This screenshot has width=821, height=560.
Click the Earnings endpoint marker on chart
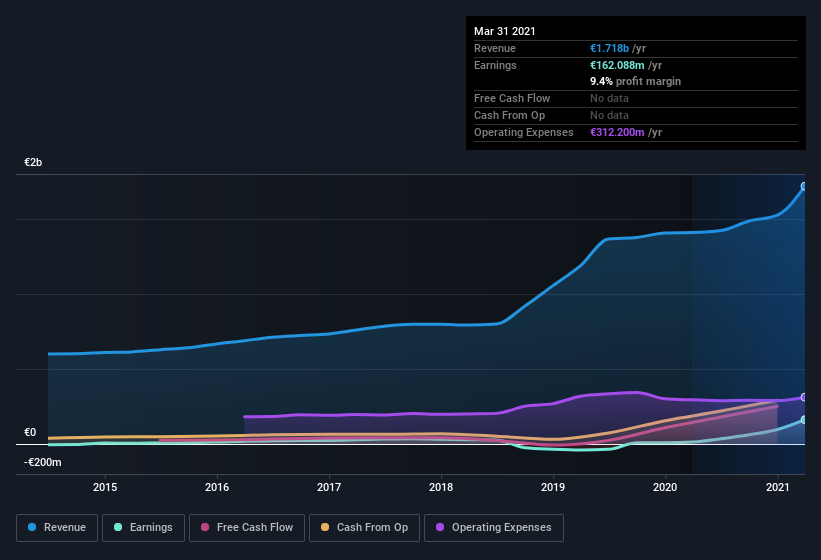pos(804,420)
